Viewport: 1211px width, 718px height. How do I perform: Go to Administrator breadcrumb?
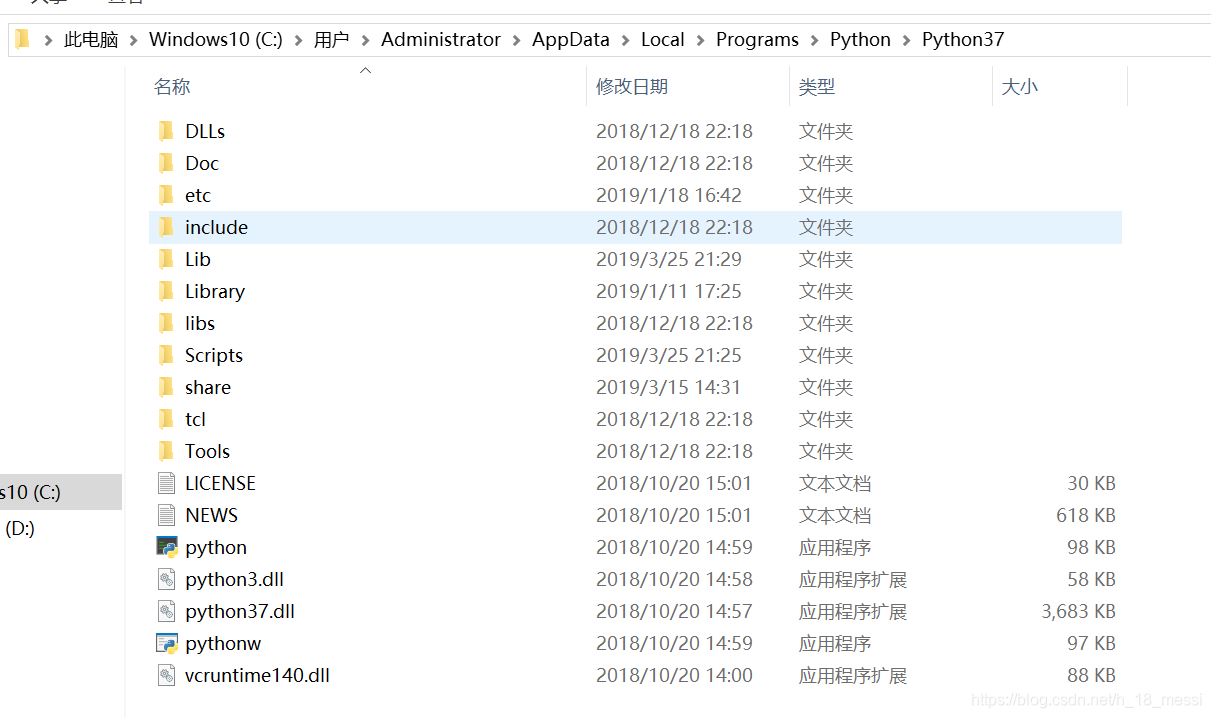click(x=441, y=40)
